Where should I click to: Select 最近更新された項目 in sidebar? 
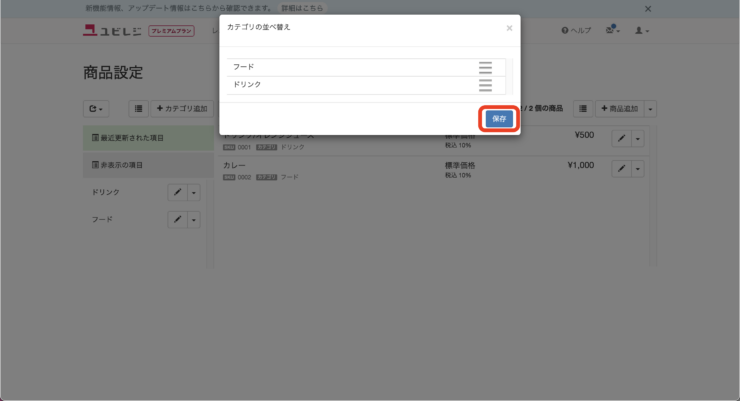click(148, 138)
